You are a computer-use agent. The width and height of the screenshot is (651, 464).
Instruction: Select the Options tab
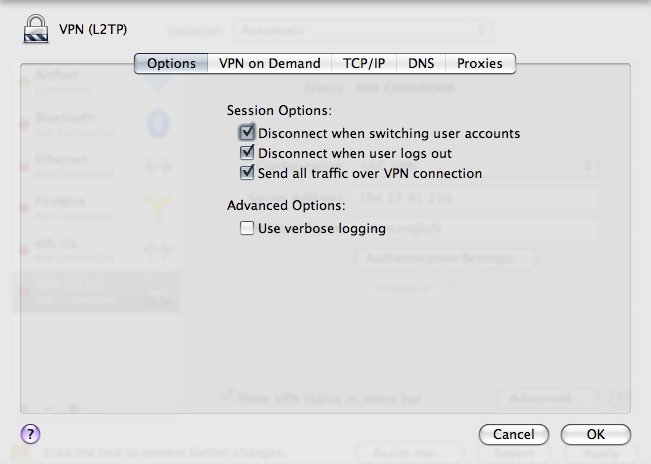click(x=171, y=63)
